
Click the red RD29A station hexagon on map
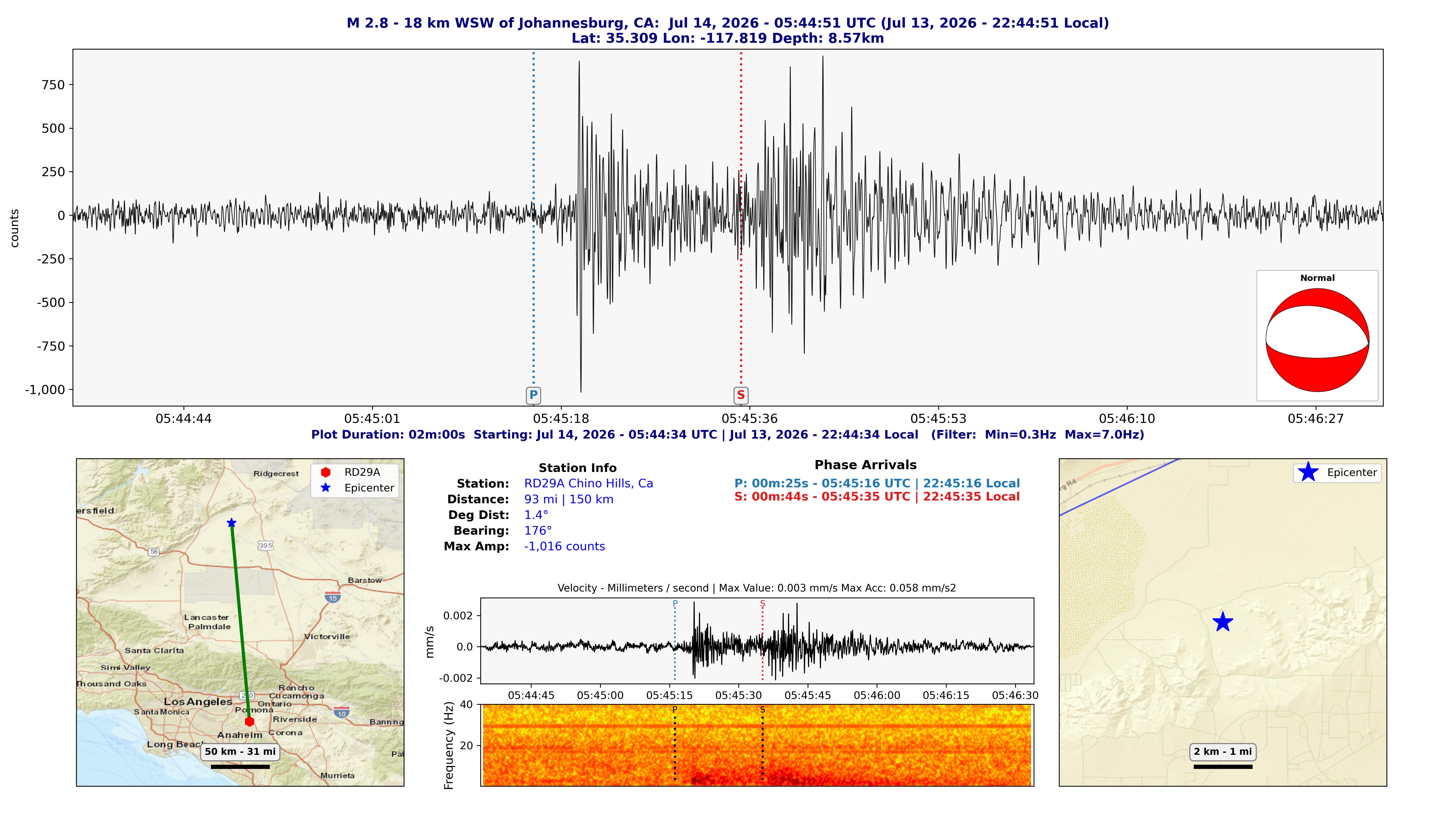[249, 721]
